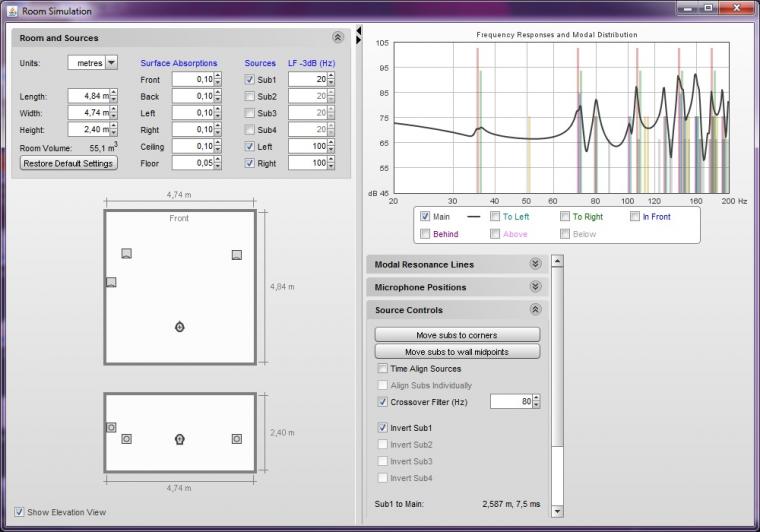Click the room Length input field

point(88,96)
